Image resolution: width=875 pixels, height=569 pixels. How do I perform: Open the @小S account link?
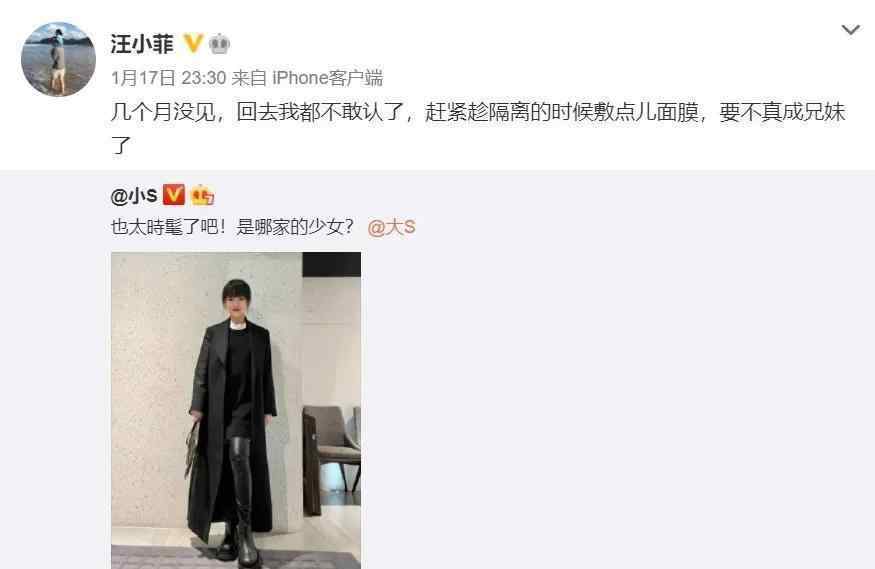pyautogui.click(x=134, y=196)
